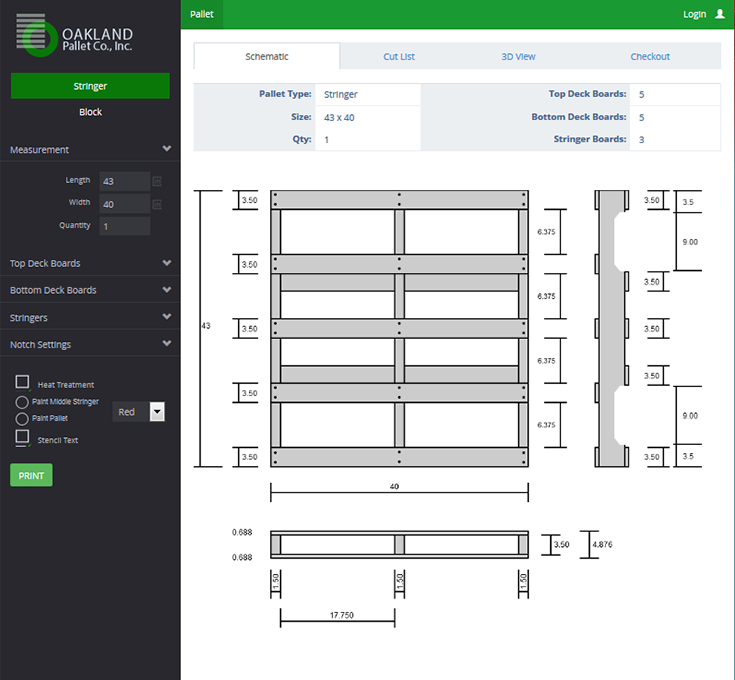
Task: Click the Top Deck Boards value 5
Action: coord(641,94)
